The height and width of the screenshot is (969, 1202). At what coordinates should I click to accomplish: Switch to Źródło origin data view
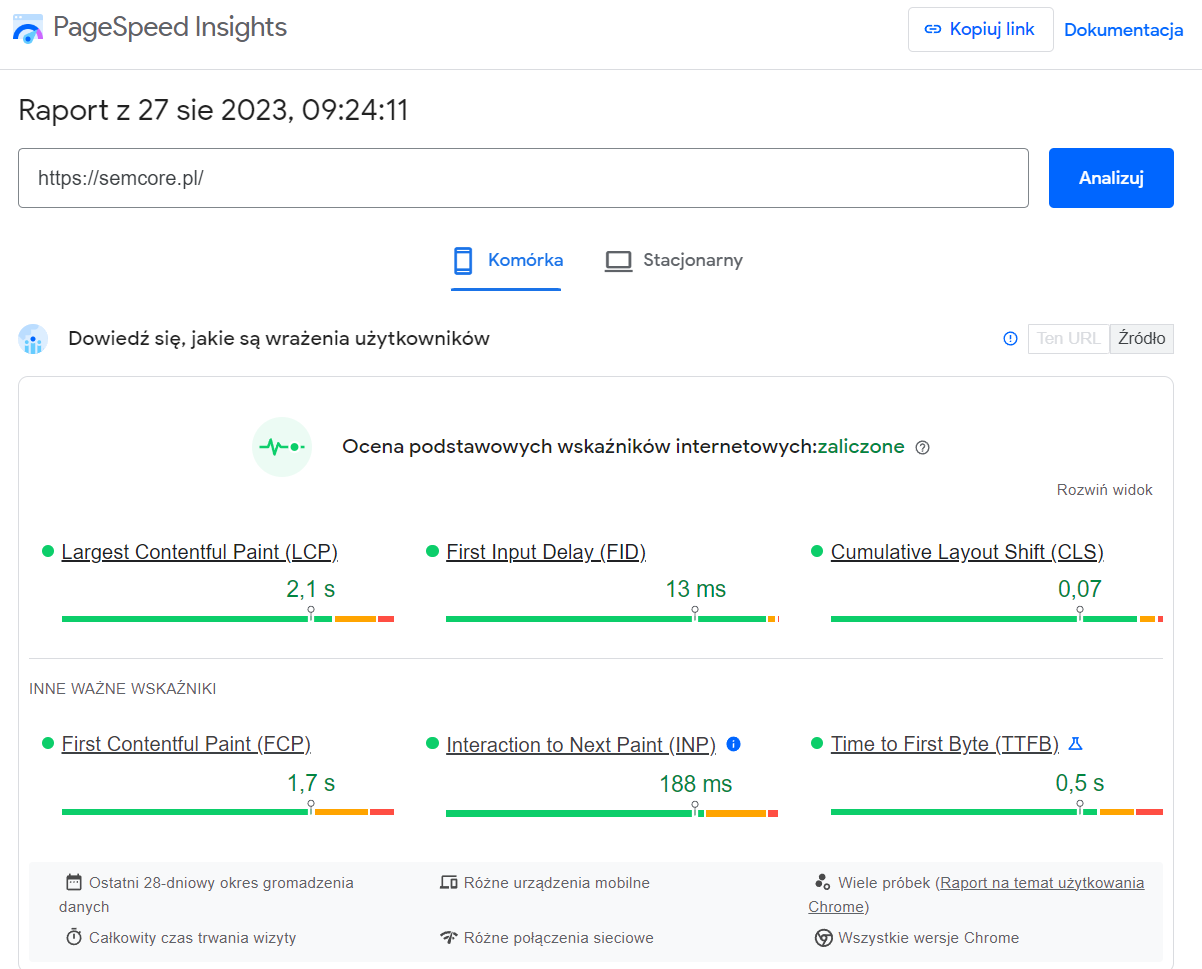click(x=1142, y=338)
